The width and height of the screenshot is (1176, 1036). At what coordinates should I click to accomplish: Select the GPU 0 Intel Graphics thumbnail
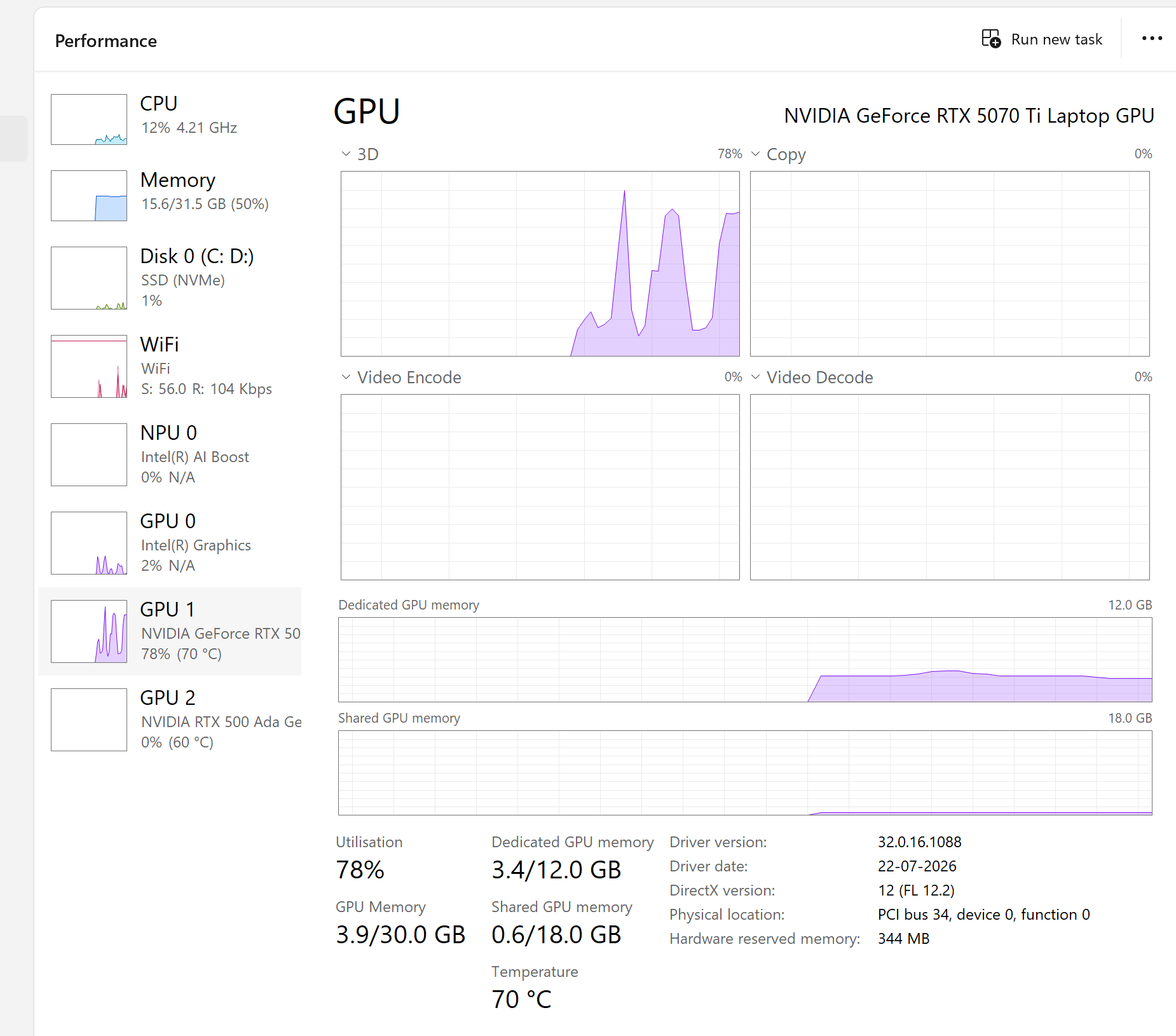coord(89,543)
